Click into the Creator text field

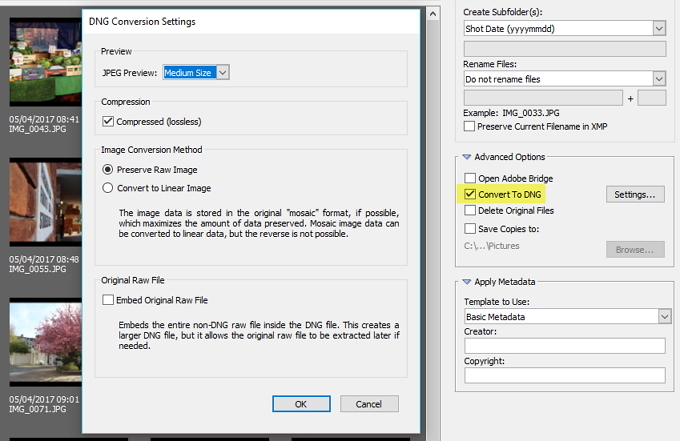tap(565, 346)
